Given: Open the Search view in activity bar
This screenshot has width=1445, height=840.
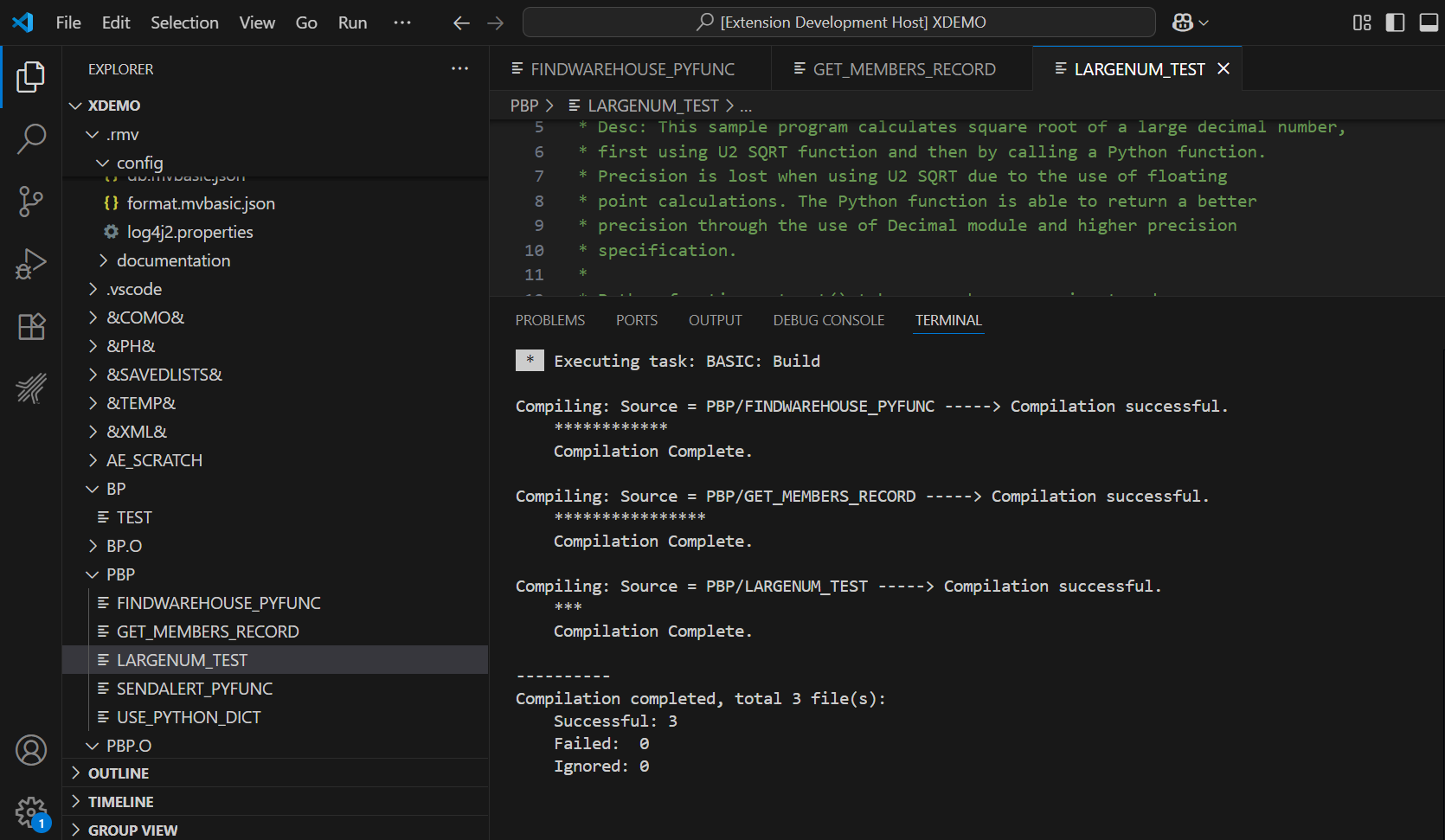Looking at the screenshot, I should (31, 138).
